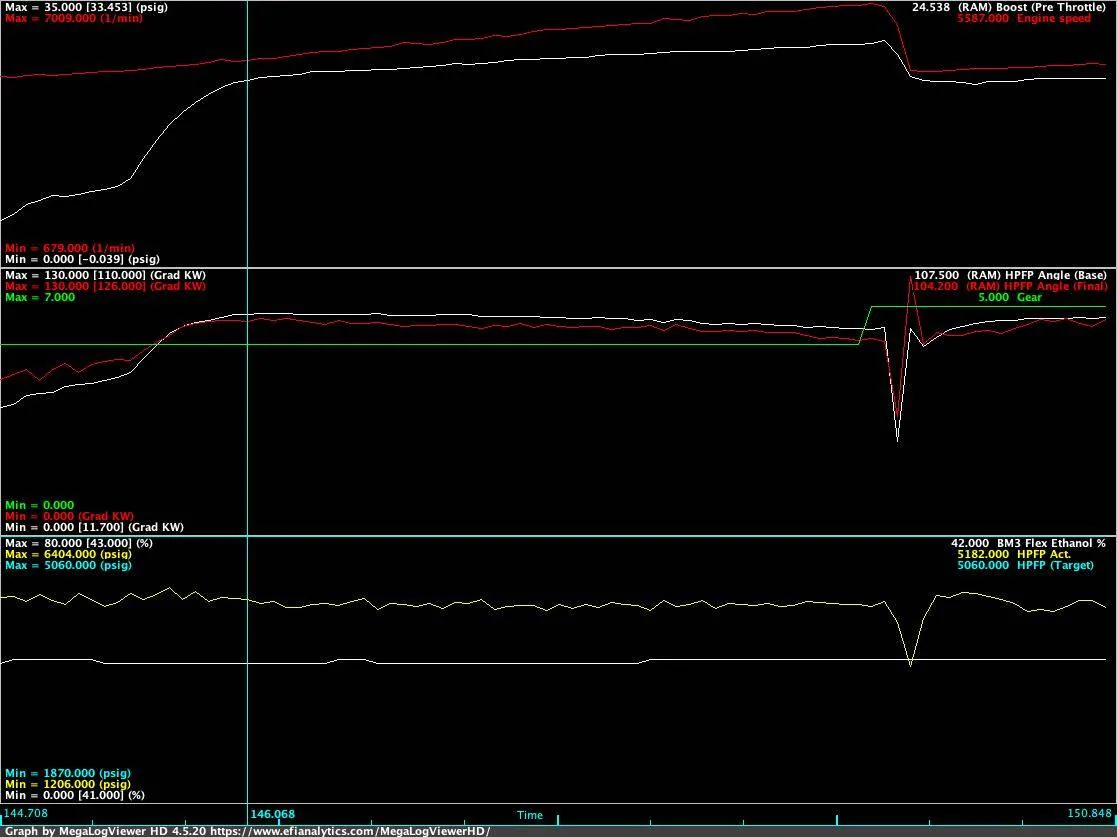This screenshot has width=1117, height=837.
Task: Select 'Max = 80.000 [43.000] (%)' text
Action: click(78, 544)
